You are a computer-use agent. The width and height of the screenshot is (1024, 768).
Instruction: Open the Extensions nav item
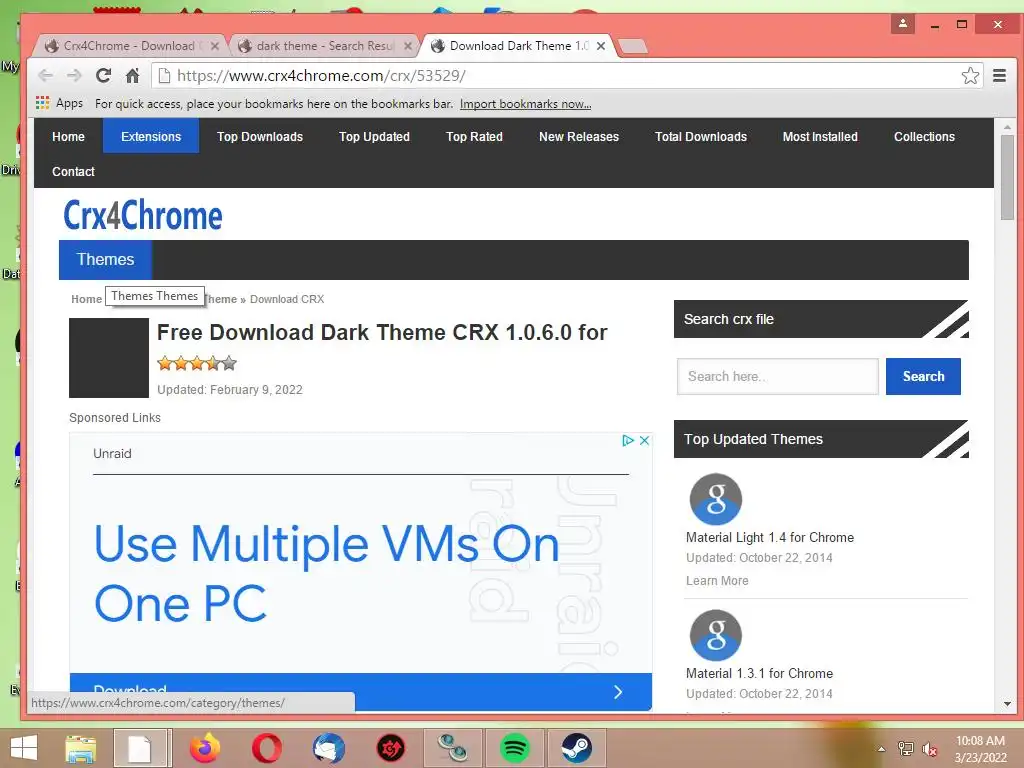[151, 136]
